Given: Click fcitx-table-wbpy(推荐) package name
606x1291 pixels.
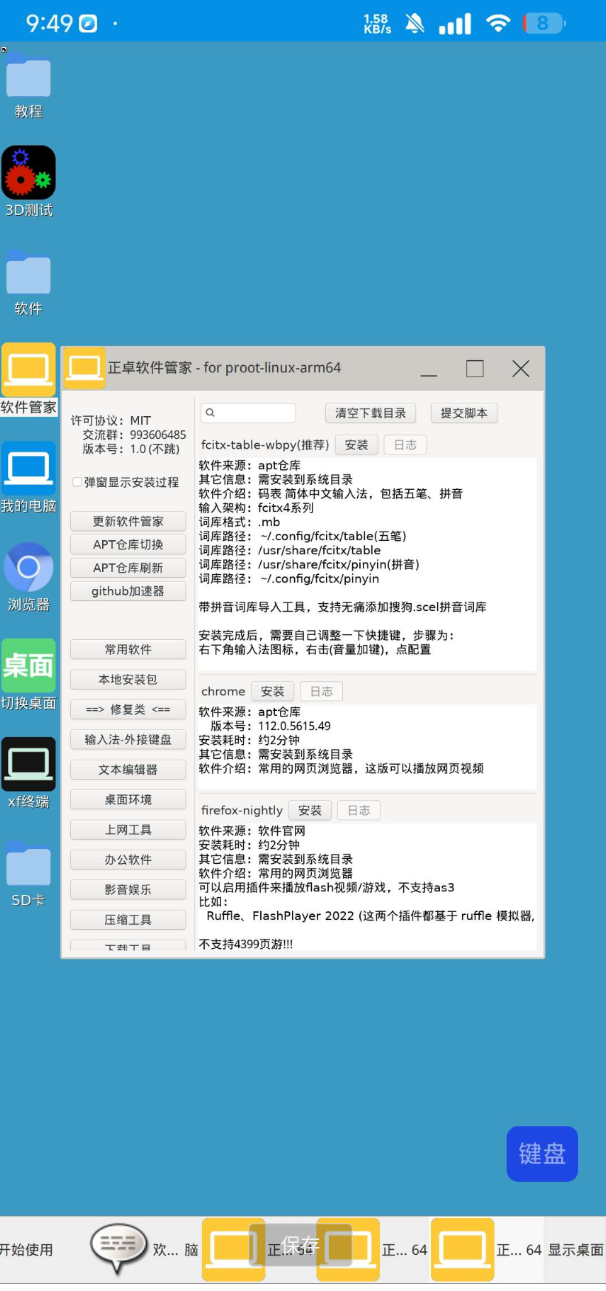Looking at the screenshot, I should (265, 445).
